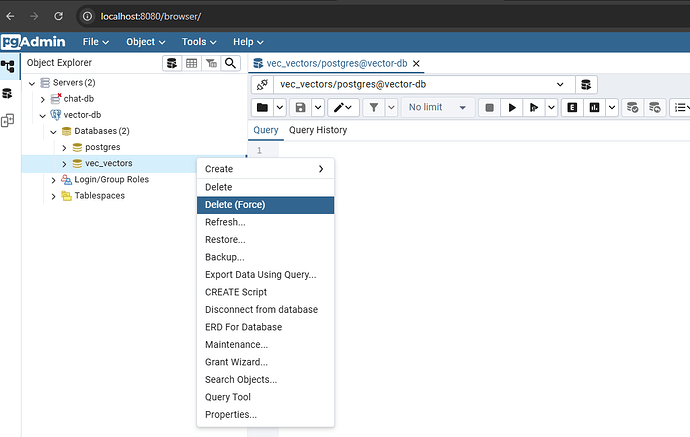Click the Filter funnel icon
The image size is (690, 437).
[374, 107]
